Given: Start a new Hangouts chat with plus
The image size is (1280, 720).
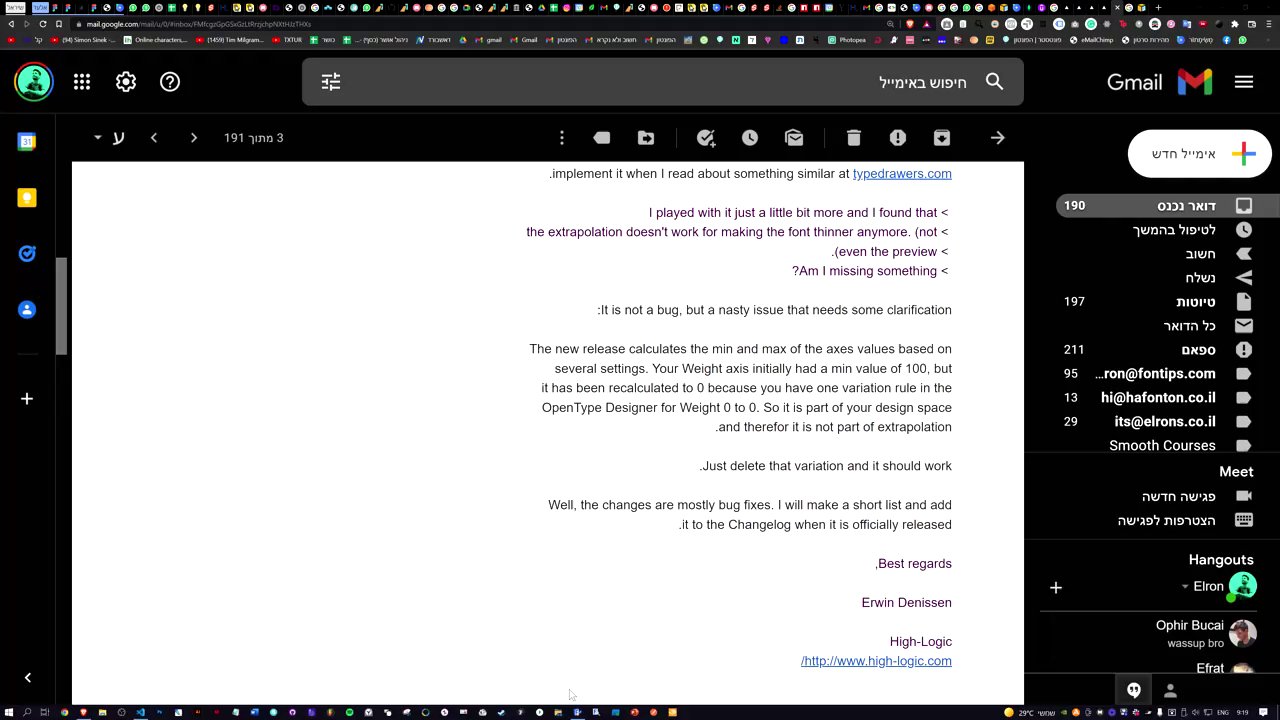Looking at the screenshot, I should click(1056, 588).
